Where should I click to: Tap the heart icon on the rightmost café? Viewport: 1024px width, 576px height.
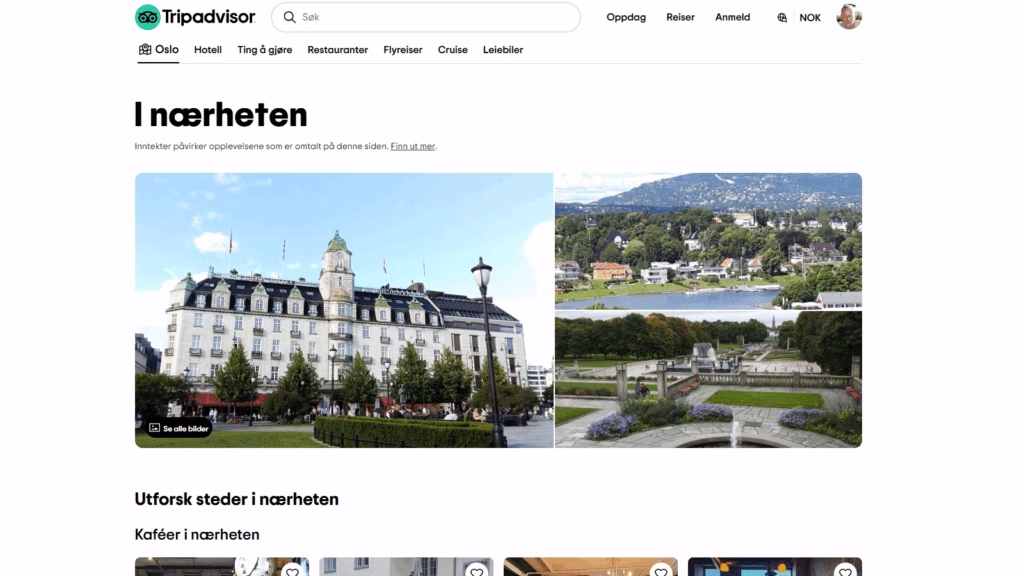coord(843,572)
